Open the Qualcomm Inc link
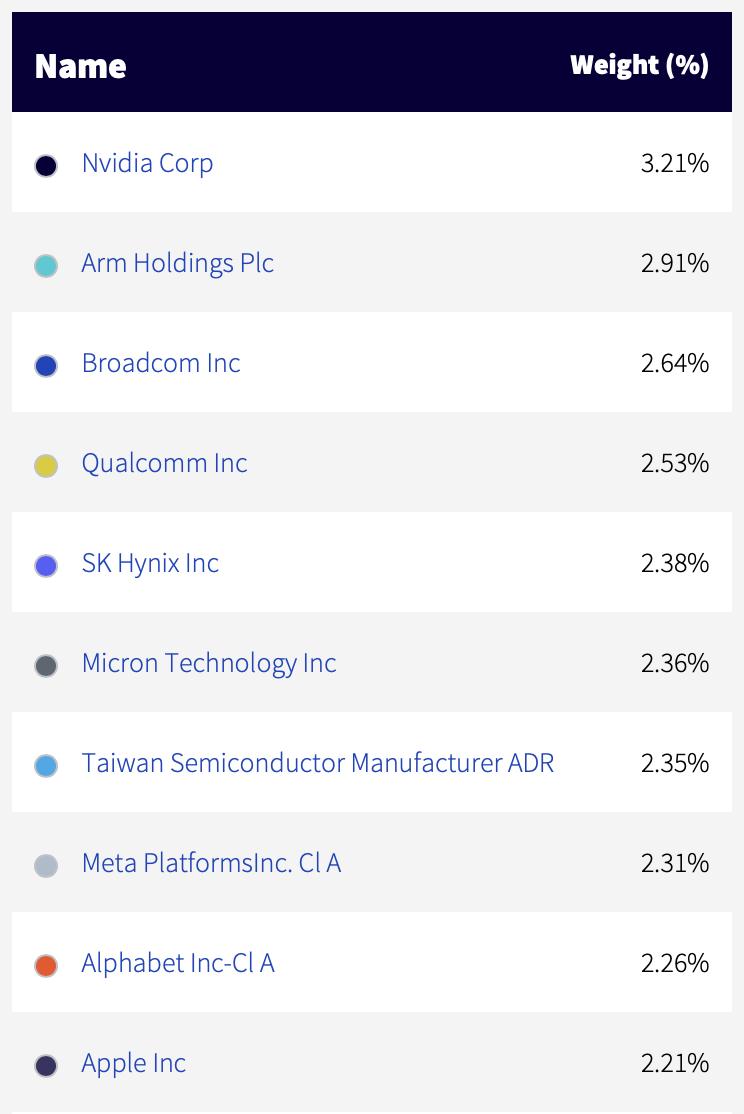This screenshot has width=744, height=1114. click(x=165, y=463)
